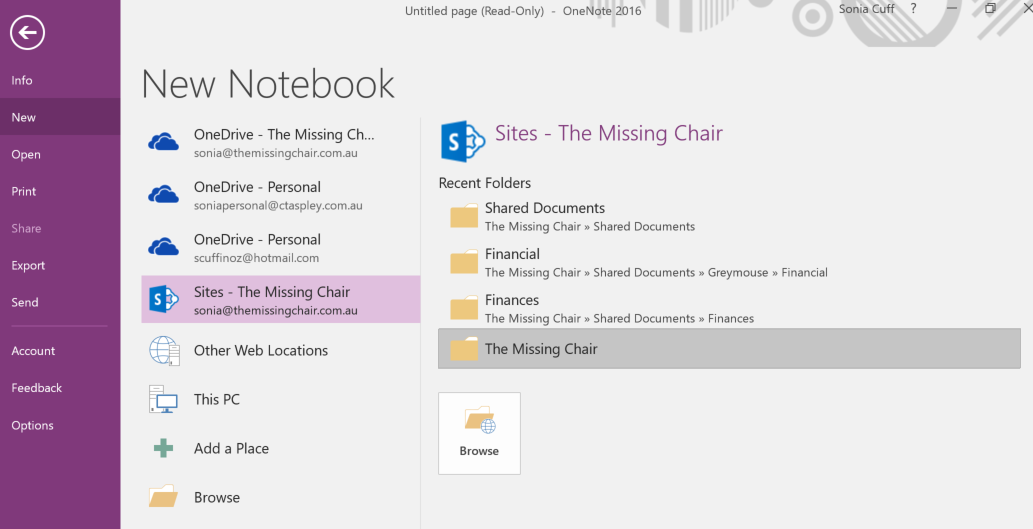The height and width of the screenshot is (529, 1033).
Task: Click the This PC computer icon
Action: [163, 399]
